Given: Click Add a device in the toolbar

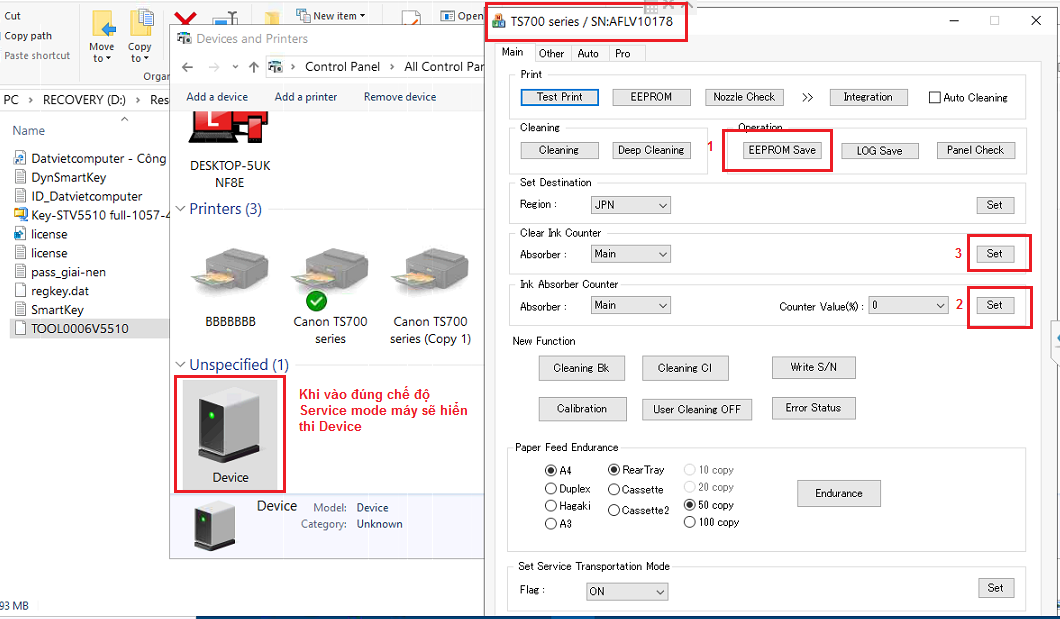Looking at the screenshot, I should pos(217,97).
